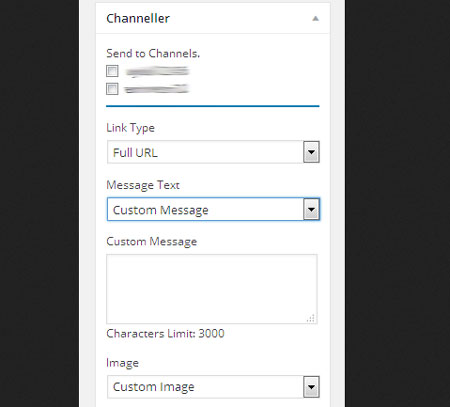This screenshot has height=407, width=450.
Task: Click the Channeller panel title
Action: pos(138,18)
